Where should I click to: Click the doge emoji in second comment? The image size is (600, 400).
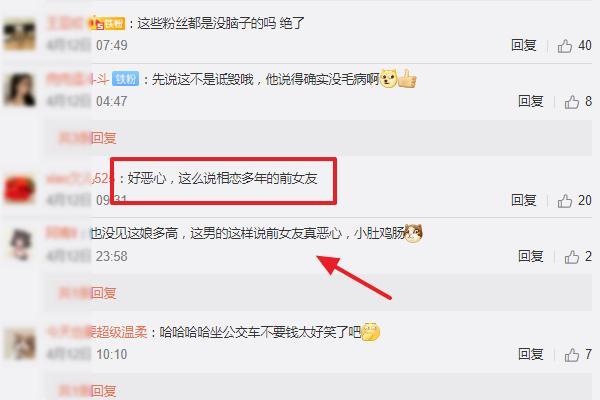point(388,78)
